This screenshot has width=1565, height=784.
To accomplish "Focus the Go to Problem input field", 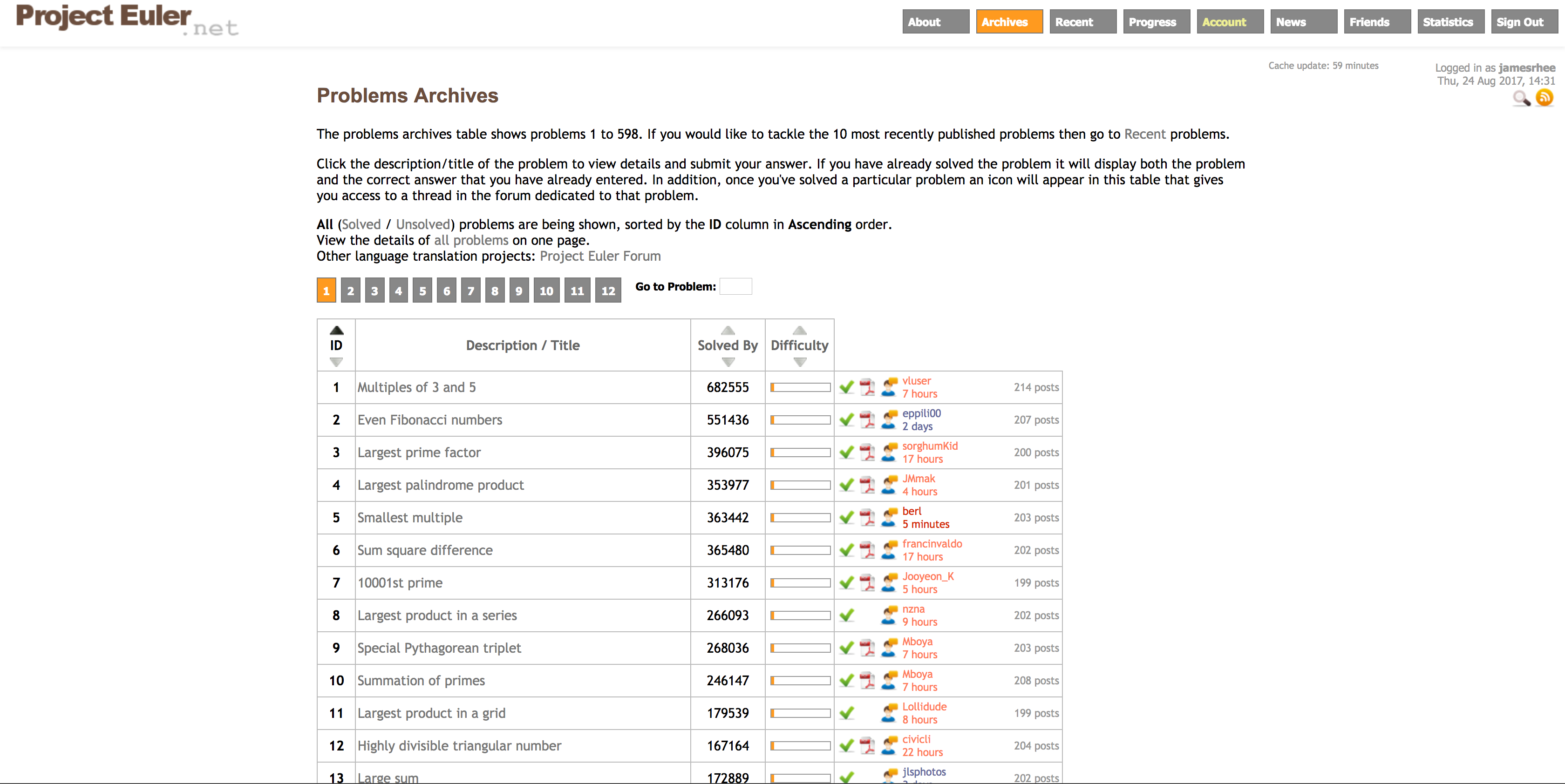I will click(736, 286).
